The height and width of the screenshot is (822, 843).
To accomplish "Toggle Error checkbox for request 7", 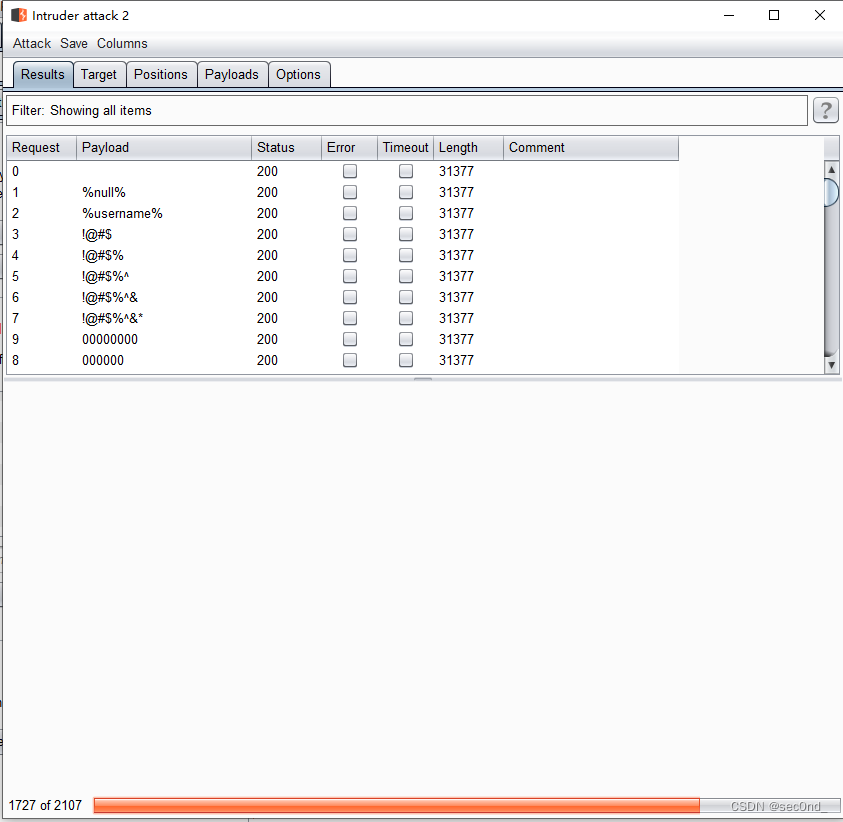I will click(x=350, y=318).
